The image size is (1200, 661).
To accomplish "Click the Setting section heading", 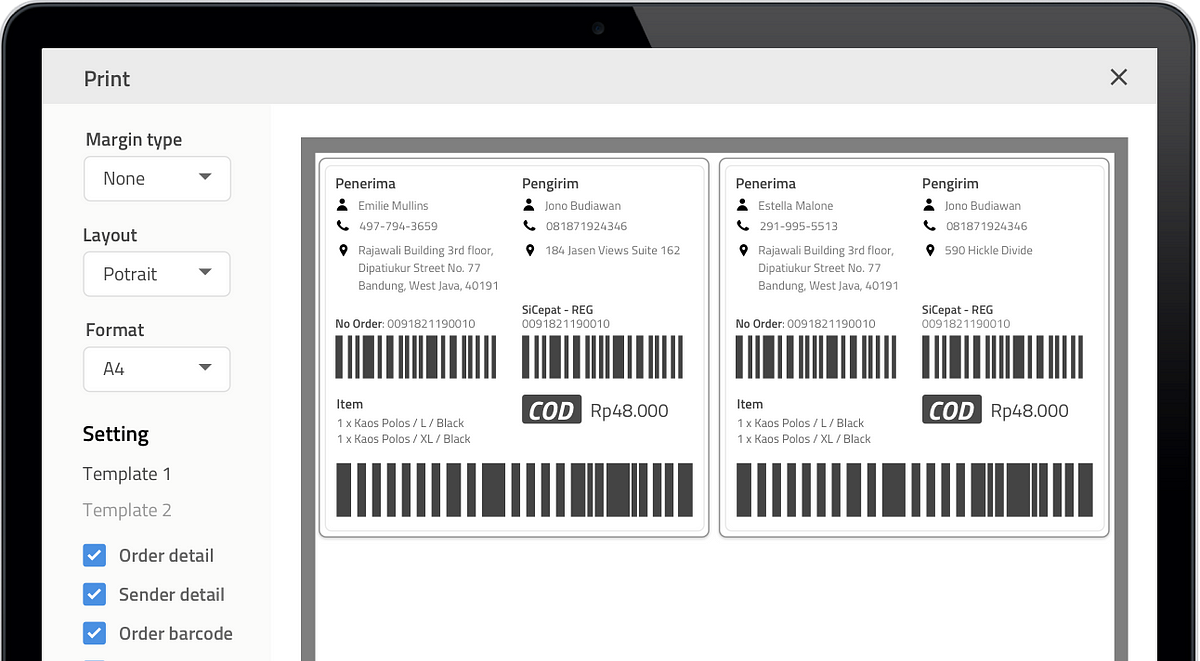I will pos(116,434).
